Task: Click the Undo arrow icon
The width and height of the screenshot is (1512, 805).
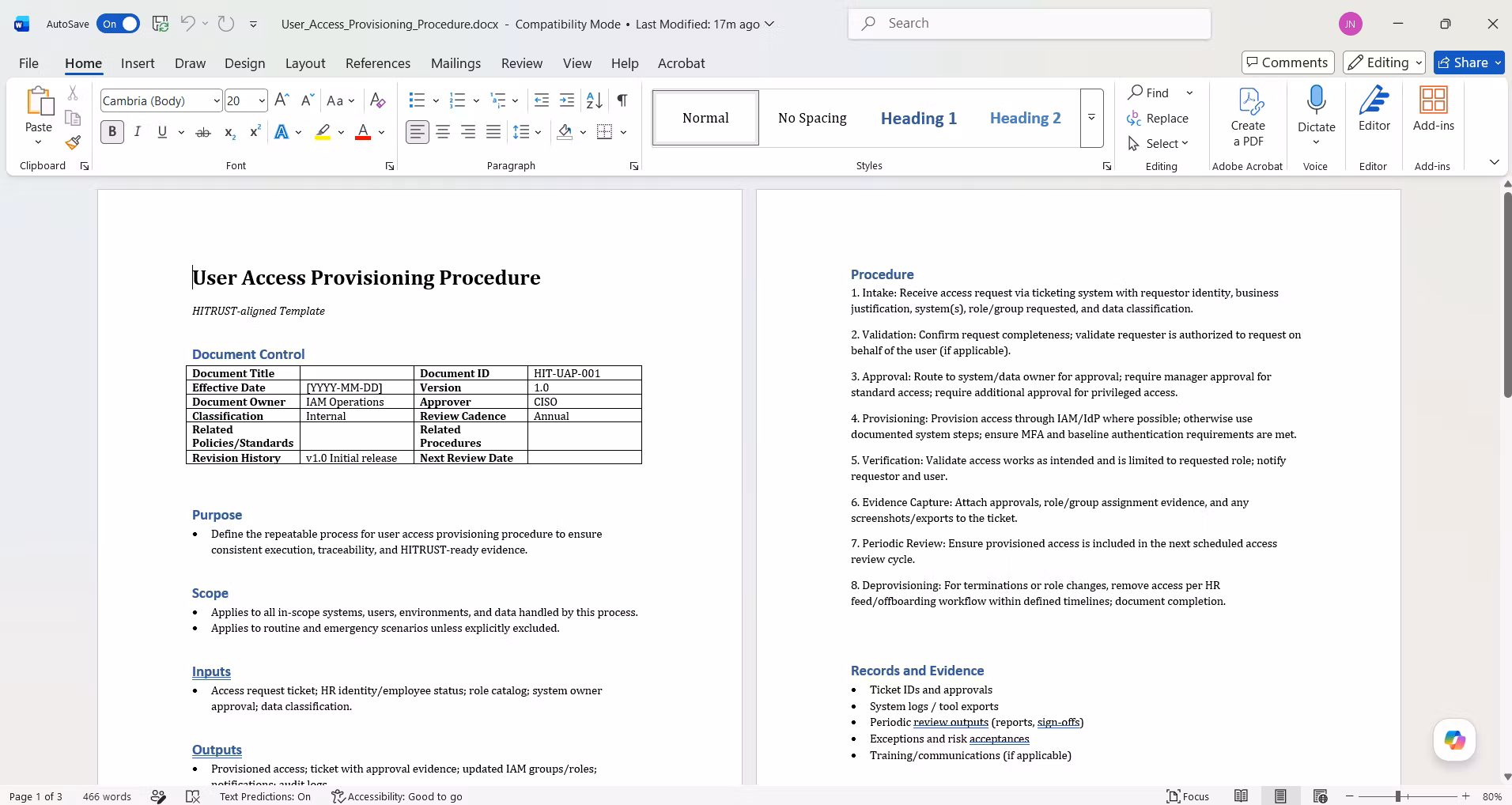Action: click(x=187, y=24)
